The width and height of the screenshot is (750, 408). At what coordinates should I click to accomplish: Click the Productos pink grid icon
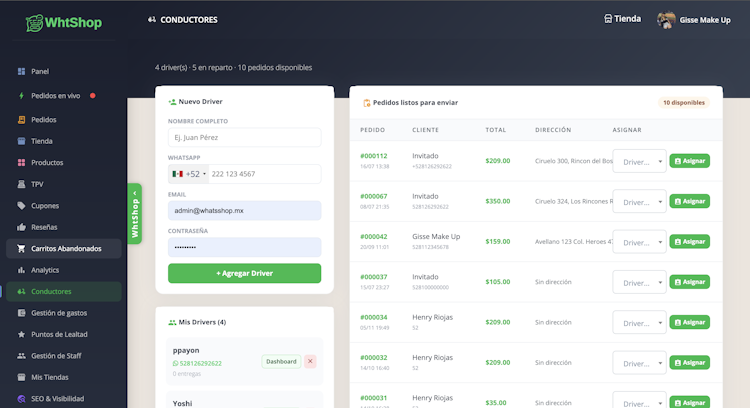21,163
